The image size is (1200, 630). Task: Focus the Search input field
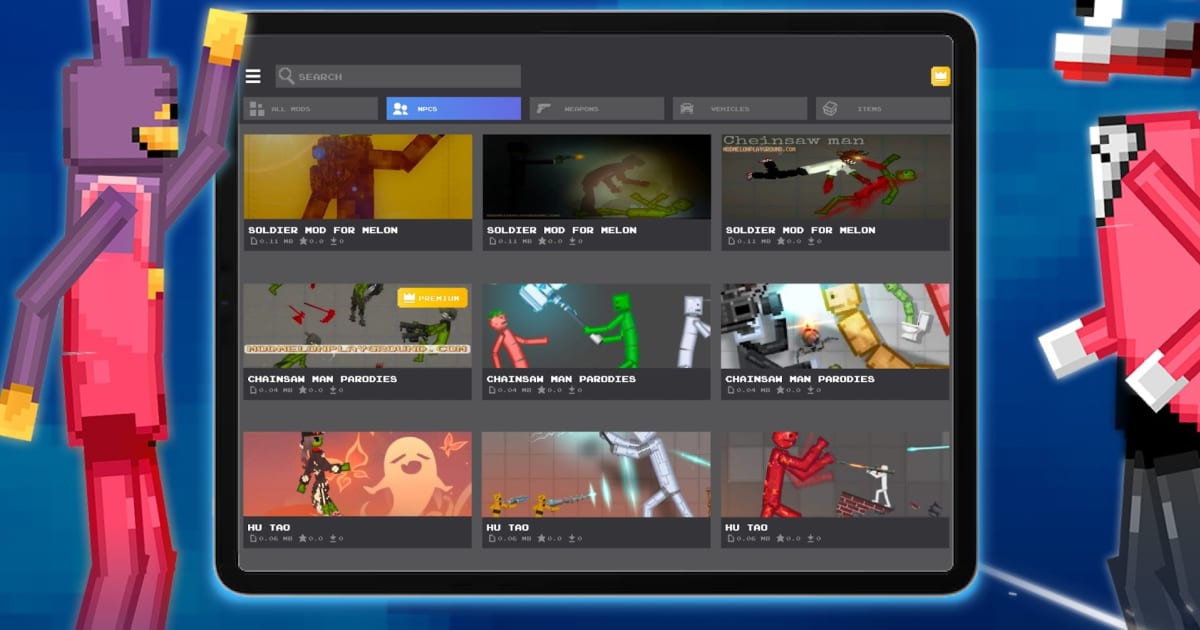pos(398,76)
